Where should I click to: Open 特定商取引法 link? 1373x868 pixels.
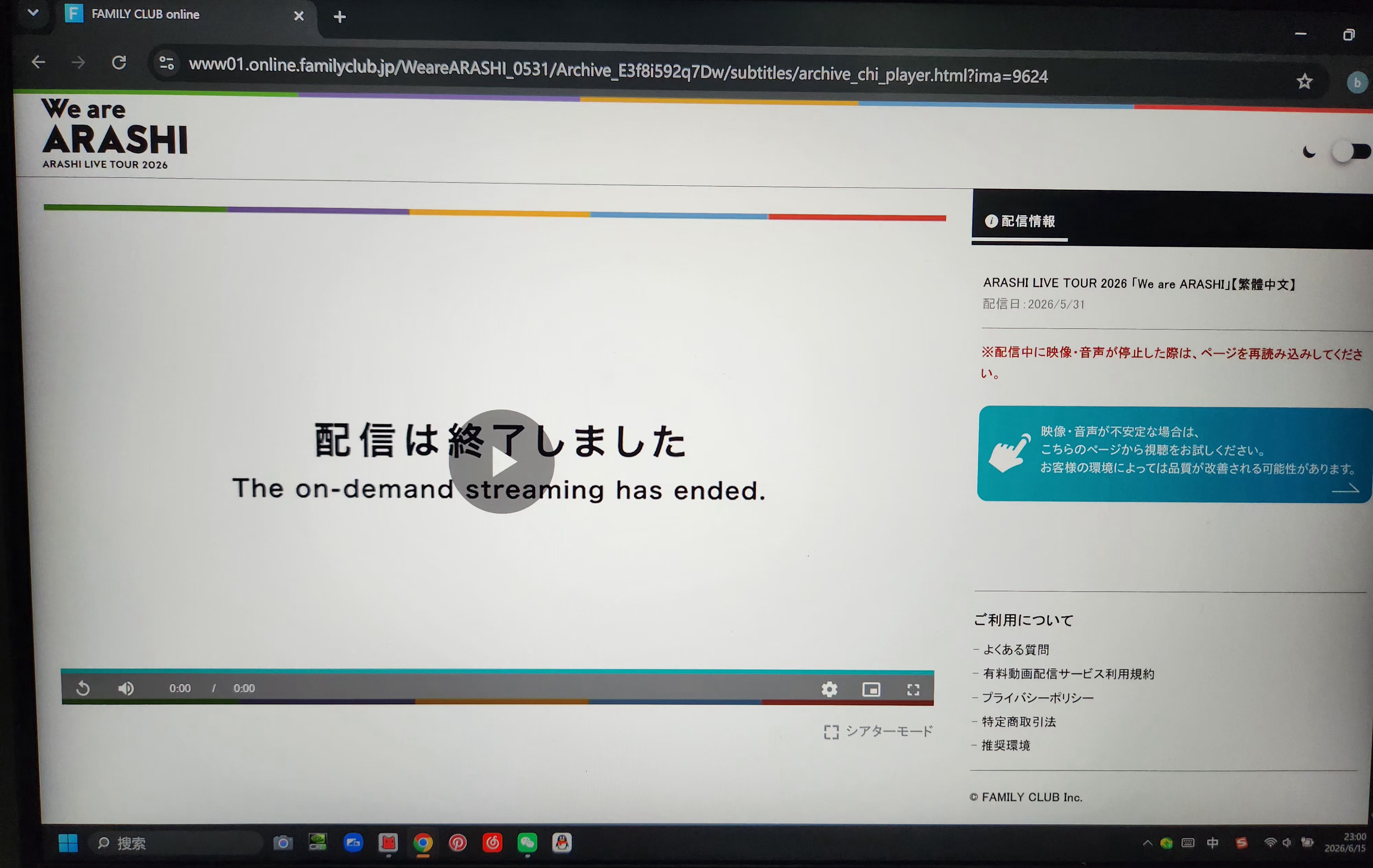[1018, 722]
